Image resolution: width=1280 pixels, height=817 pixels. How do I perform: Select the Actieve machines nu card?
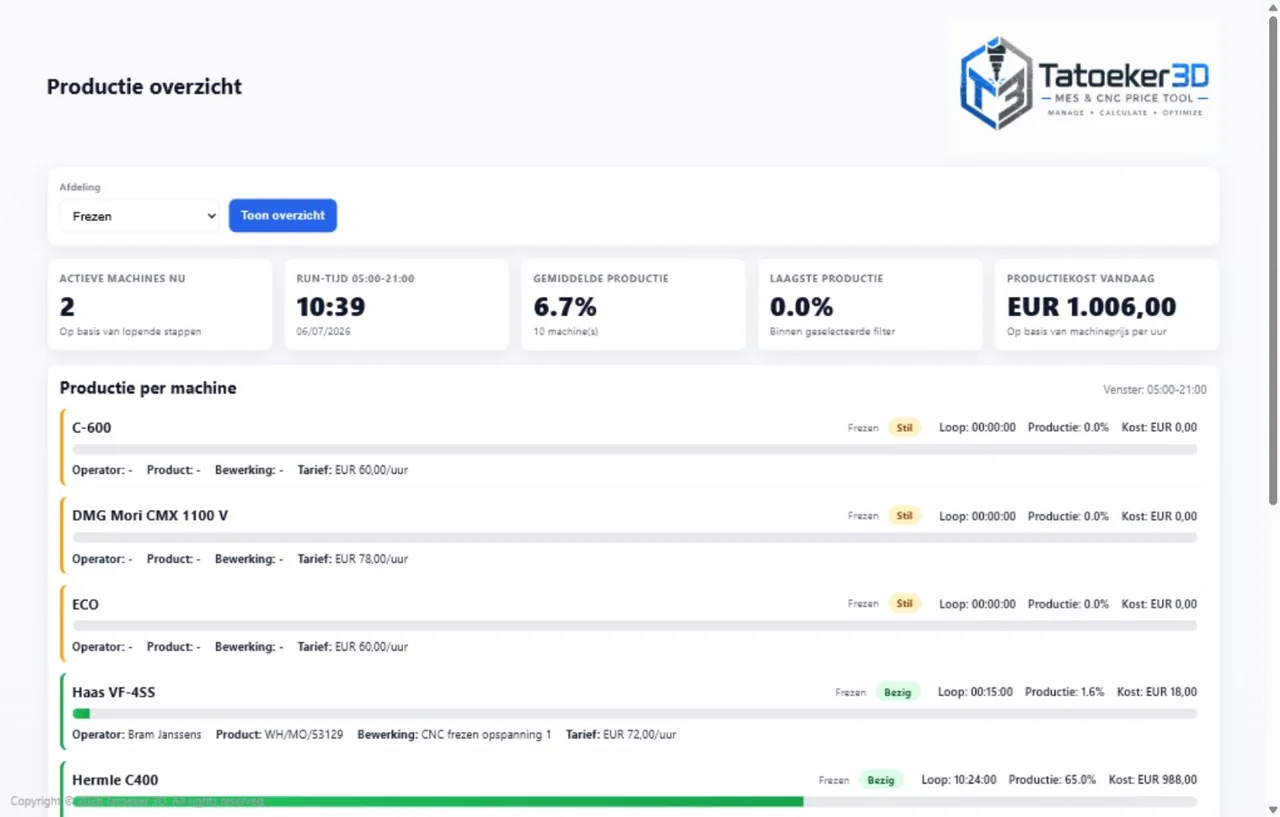pyautogui.click(x=160, y=305)
